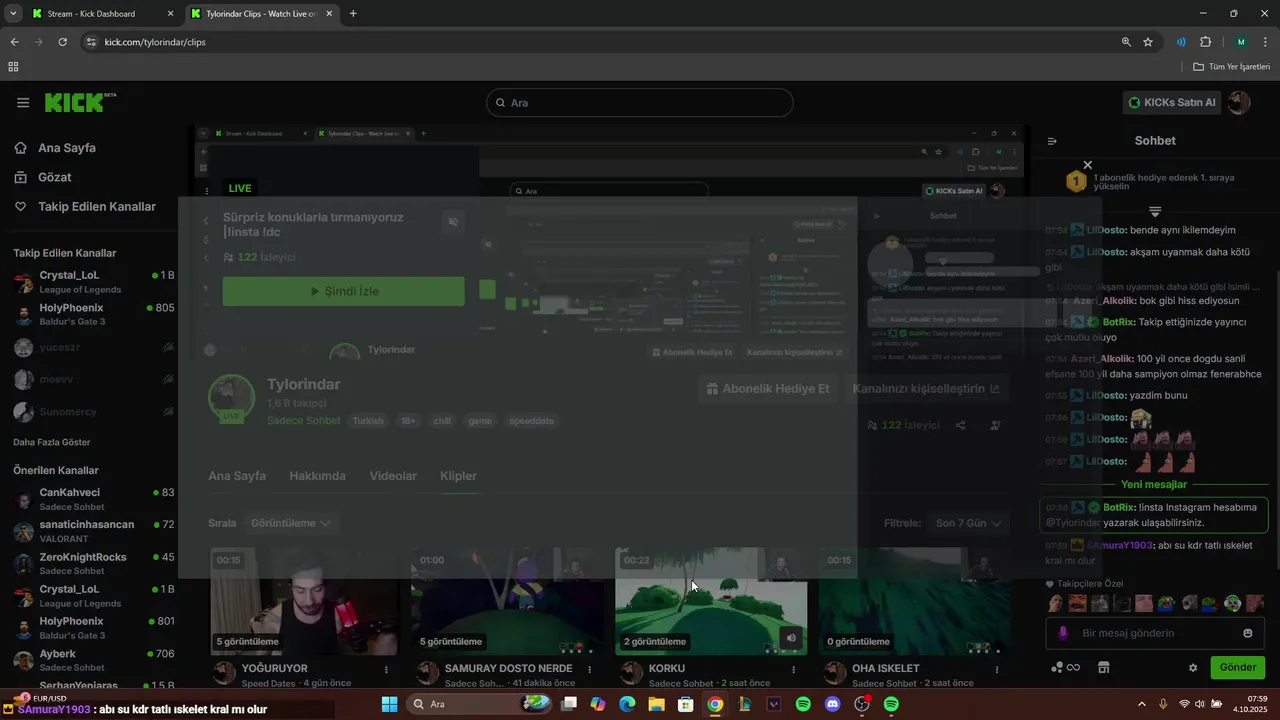The height and width of the screenshot is (720, 1280).
Task: Click browser reload button
Action: click(x=62, y=42)
